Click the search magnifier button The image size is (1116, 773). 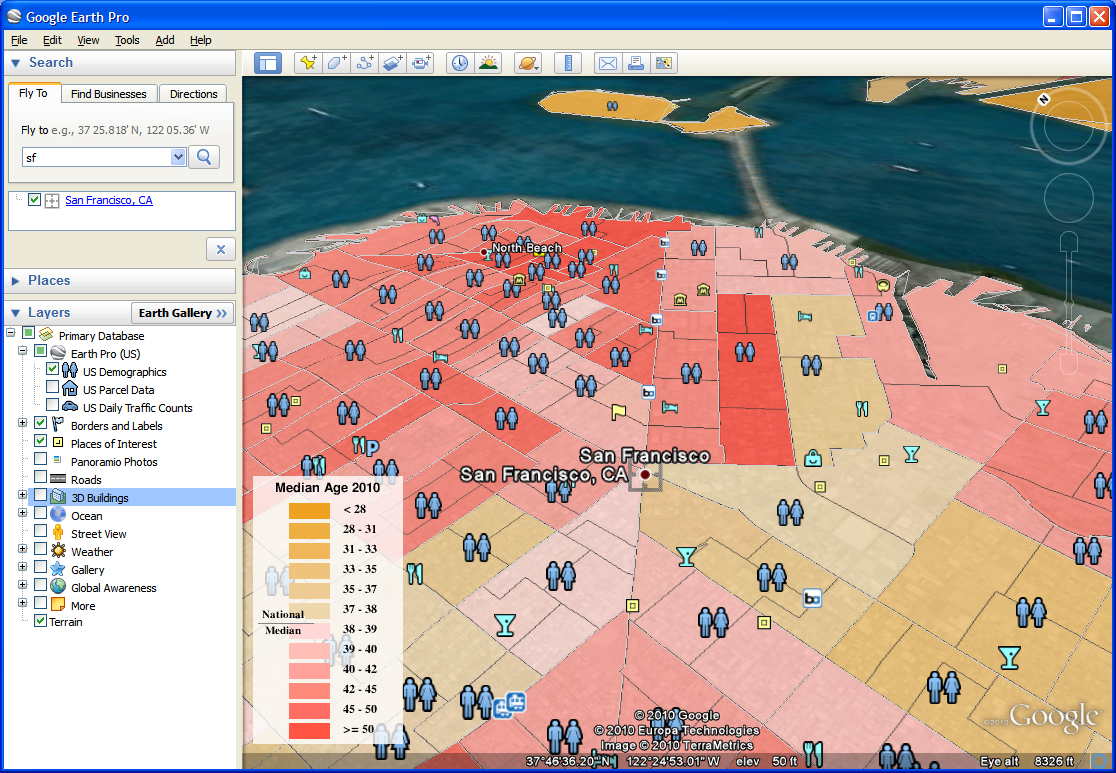pyautogui.click(x=204, y=157)
